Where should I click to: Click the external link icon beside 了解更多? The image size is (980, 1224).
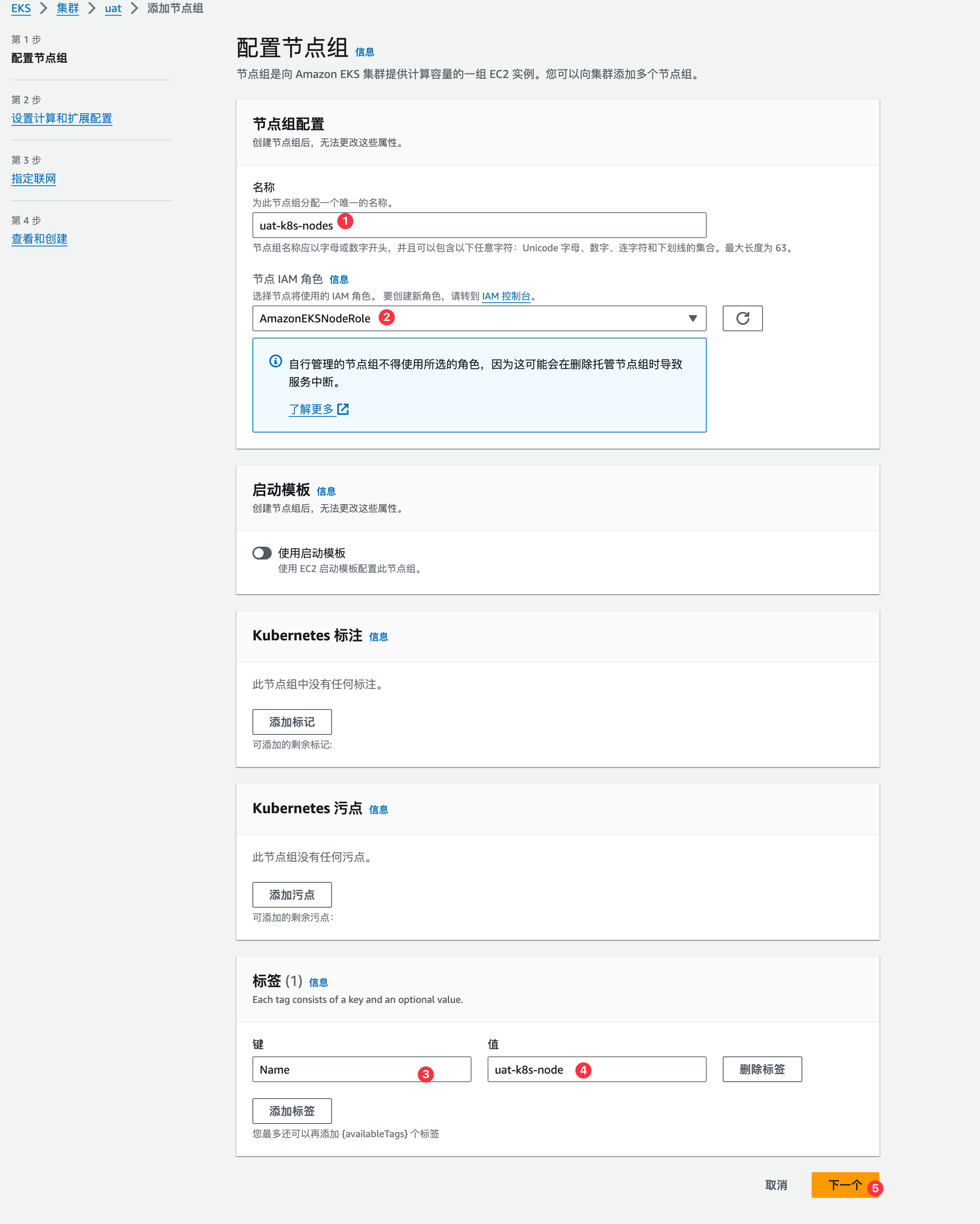[342, 409]
